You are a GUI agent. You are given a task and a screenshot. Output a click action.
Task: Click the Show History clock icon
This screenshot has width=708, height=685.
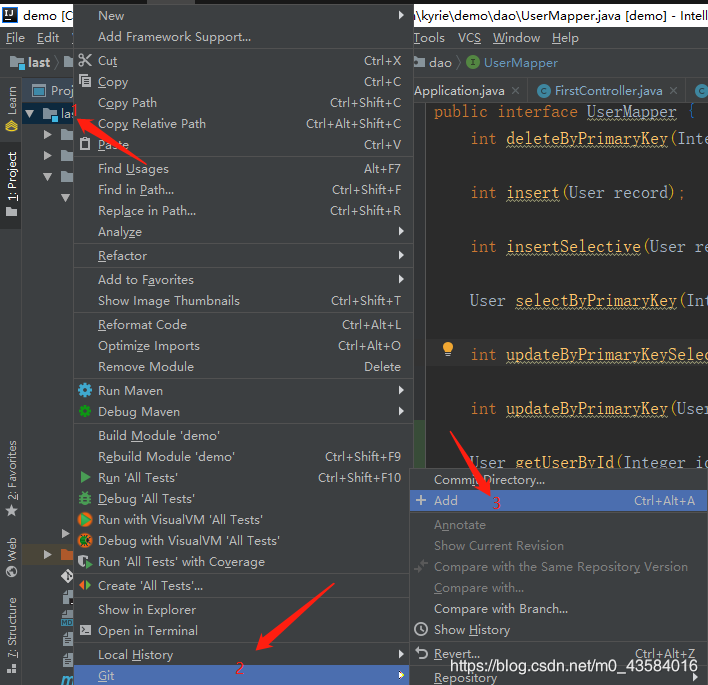click(421, 629)
